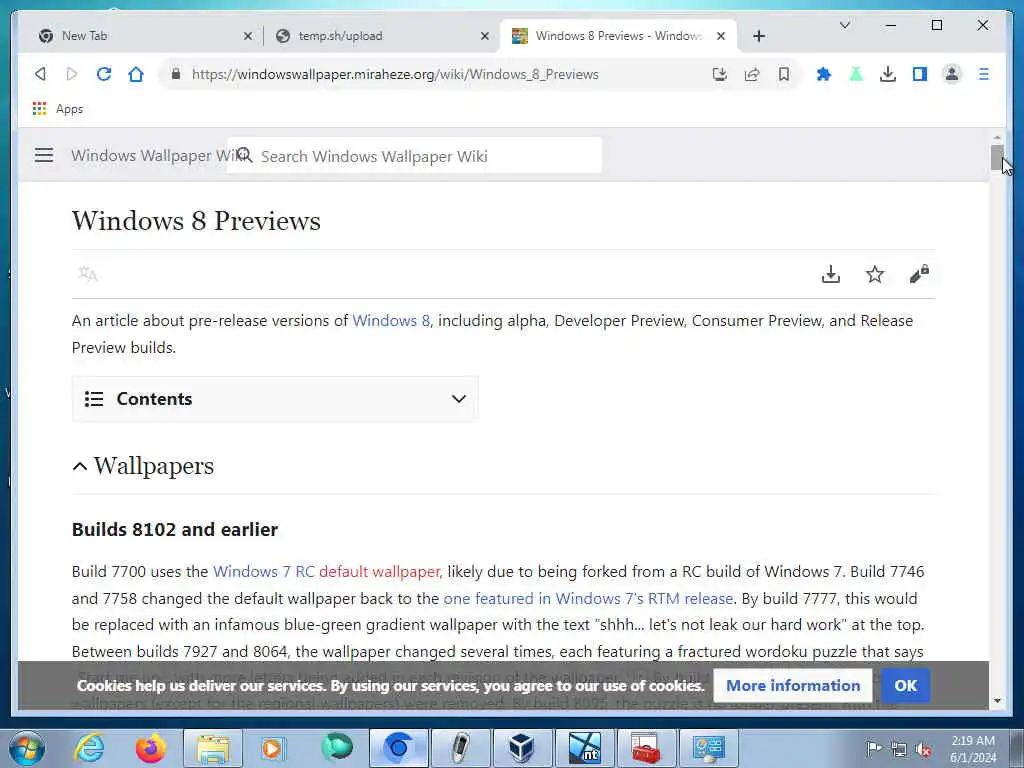
Task: Go back with the browser back arrow
Action: tap(40, 74)
